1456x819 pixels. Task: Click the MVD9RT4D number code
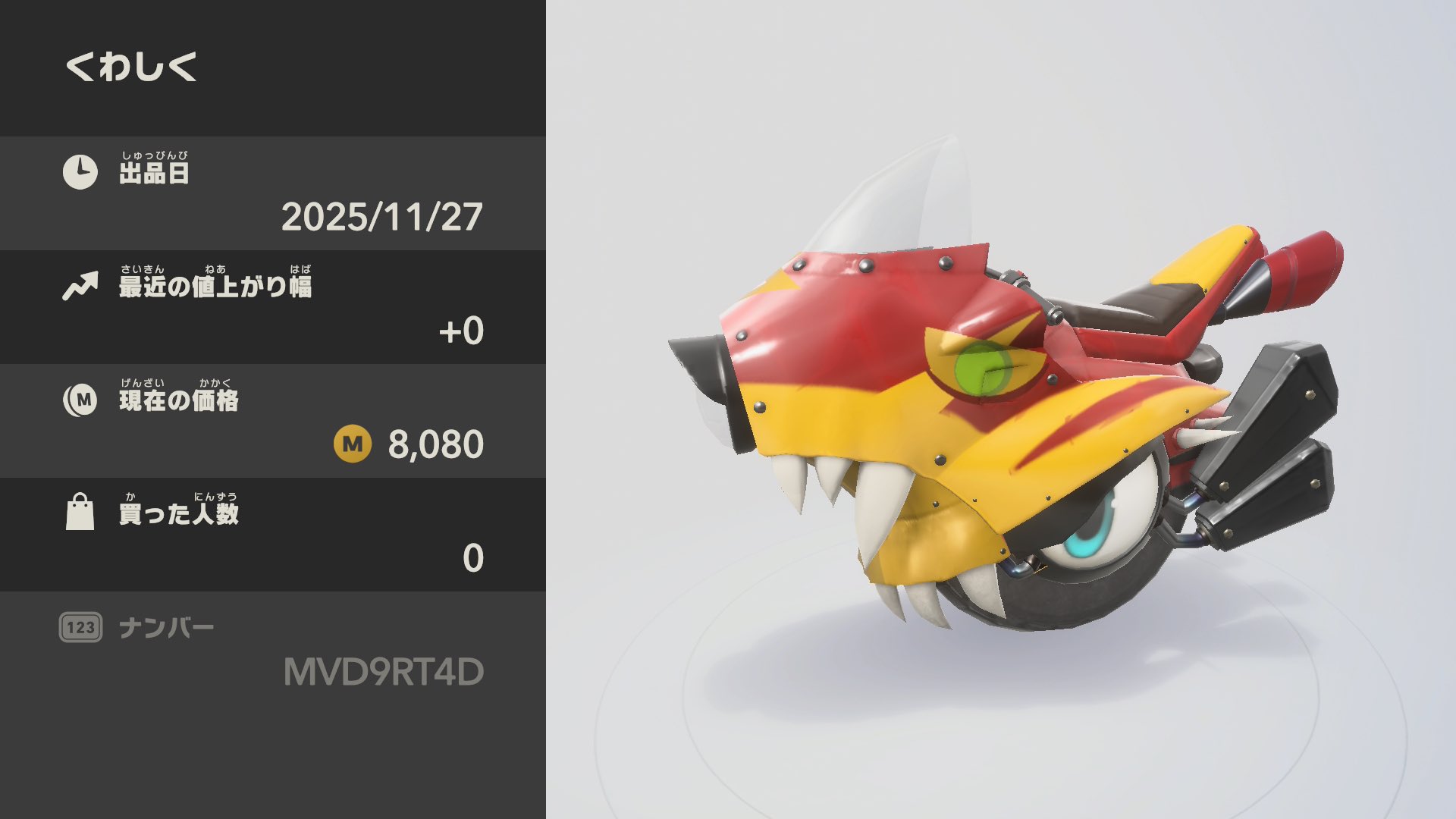tap(384, 673)
